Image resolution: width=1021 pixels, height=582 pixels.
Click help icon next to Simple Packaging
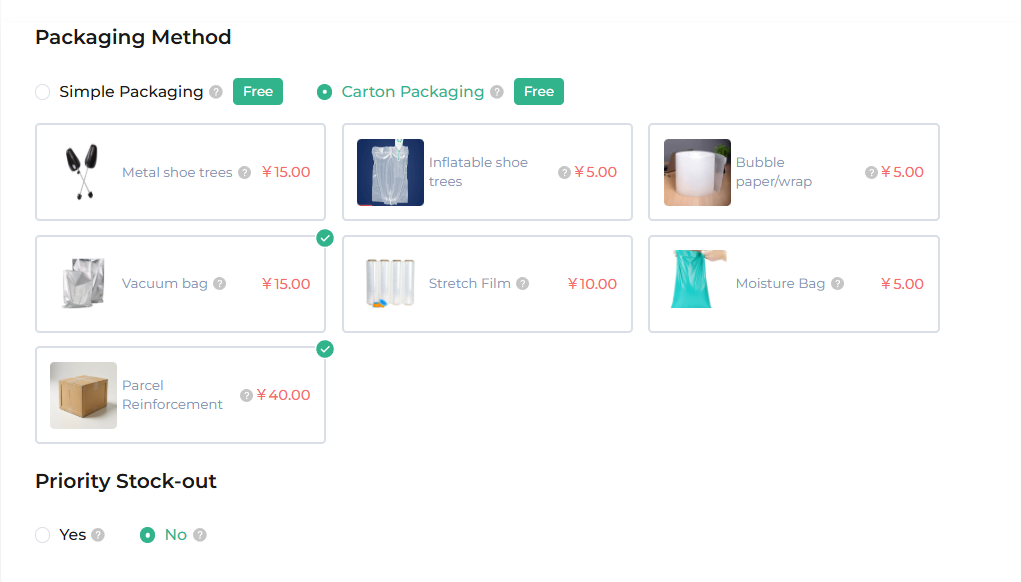coord(216,92)
